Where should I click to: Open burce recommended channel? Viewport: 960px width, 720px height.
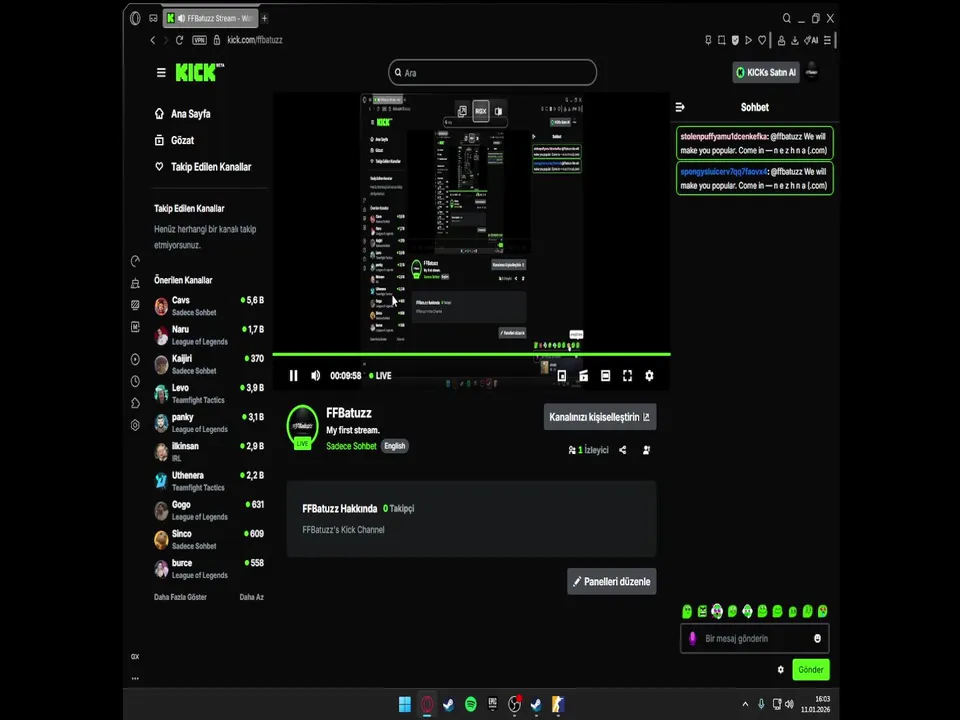pos(209,569)
